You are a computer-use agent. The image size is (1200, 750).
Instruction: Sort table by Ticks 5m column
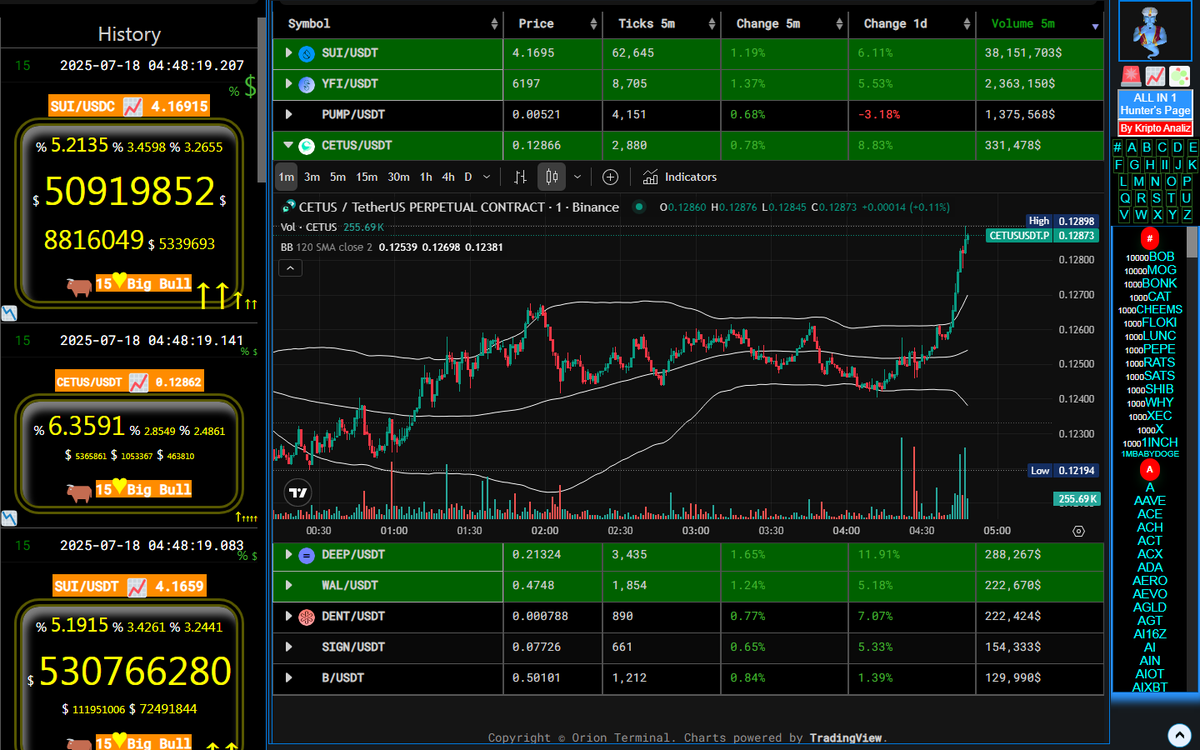(x=662, y=24)
